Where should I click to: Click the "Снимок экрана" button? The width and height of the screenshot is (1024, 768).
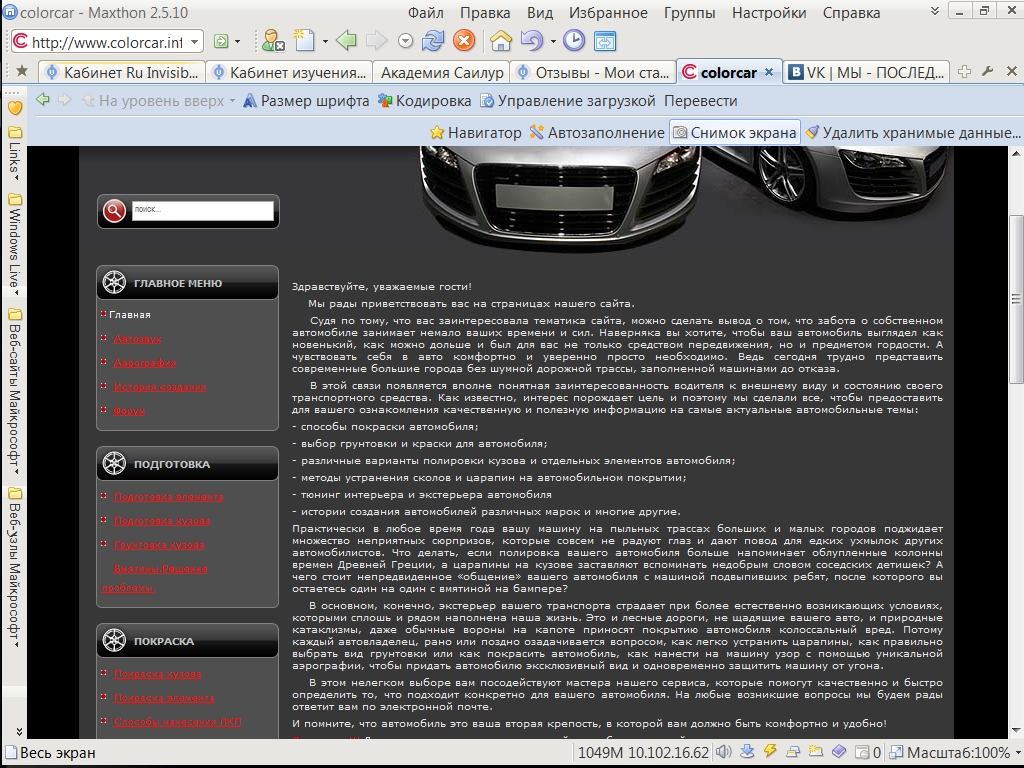tap(735, 132)
